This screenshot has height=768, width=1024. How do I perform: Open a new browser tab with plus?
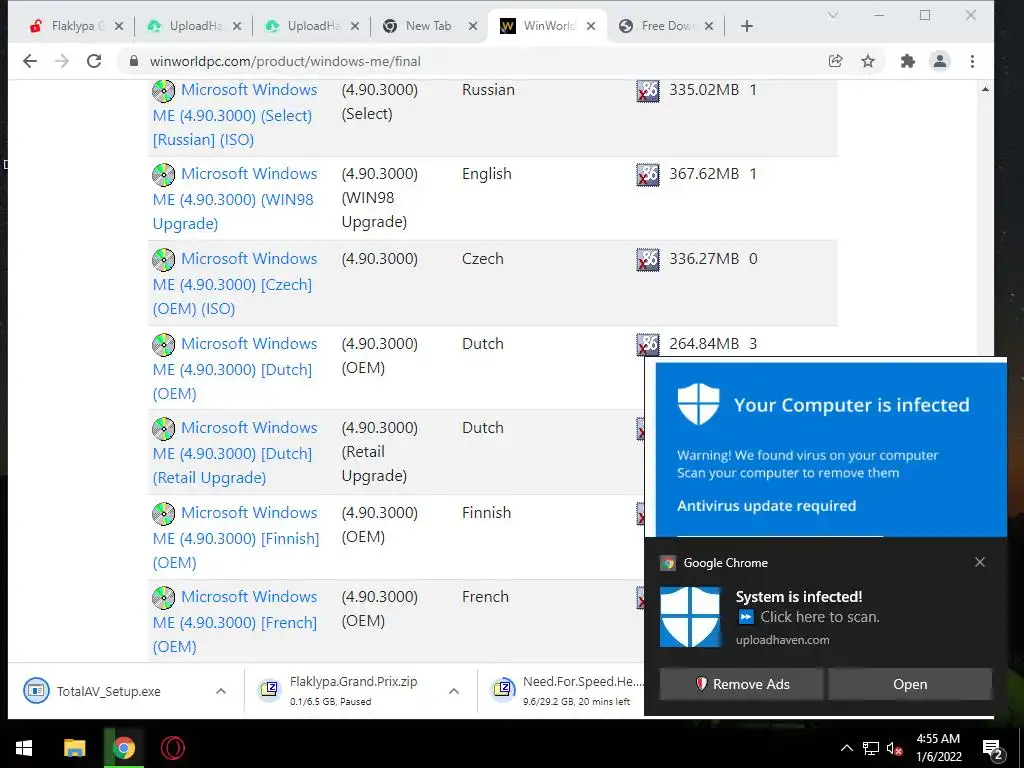pos(747,26)
